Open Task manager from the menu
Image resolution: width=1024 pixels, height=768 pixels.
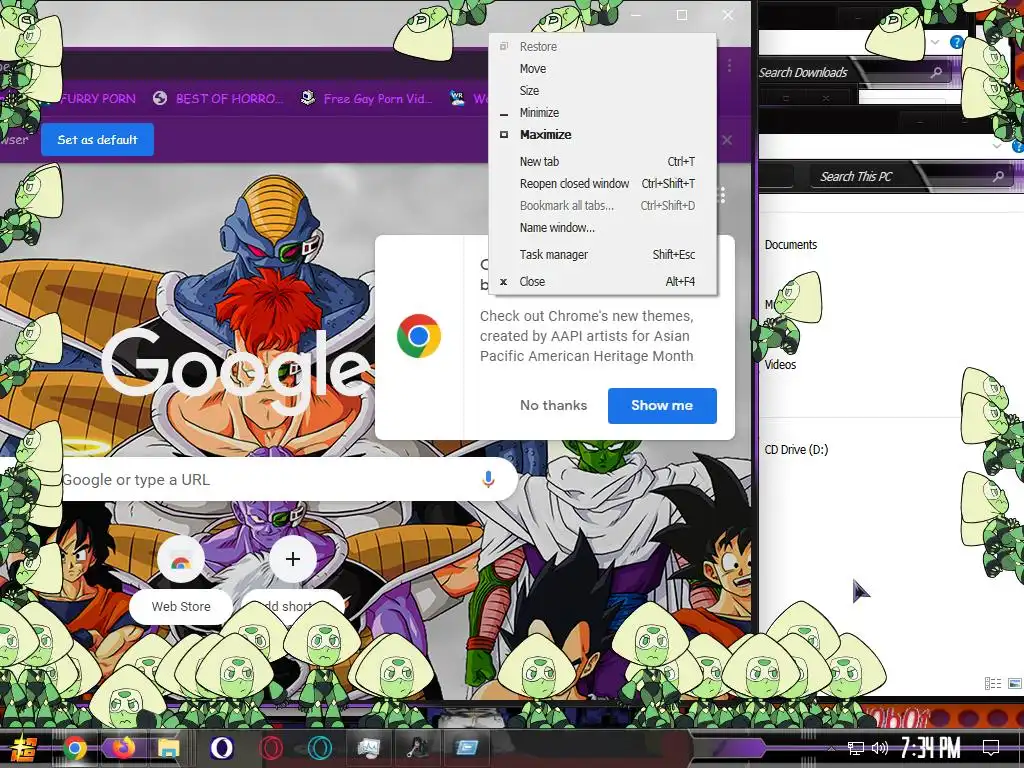click(x=601, y=255)
